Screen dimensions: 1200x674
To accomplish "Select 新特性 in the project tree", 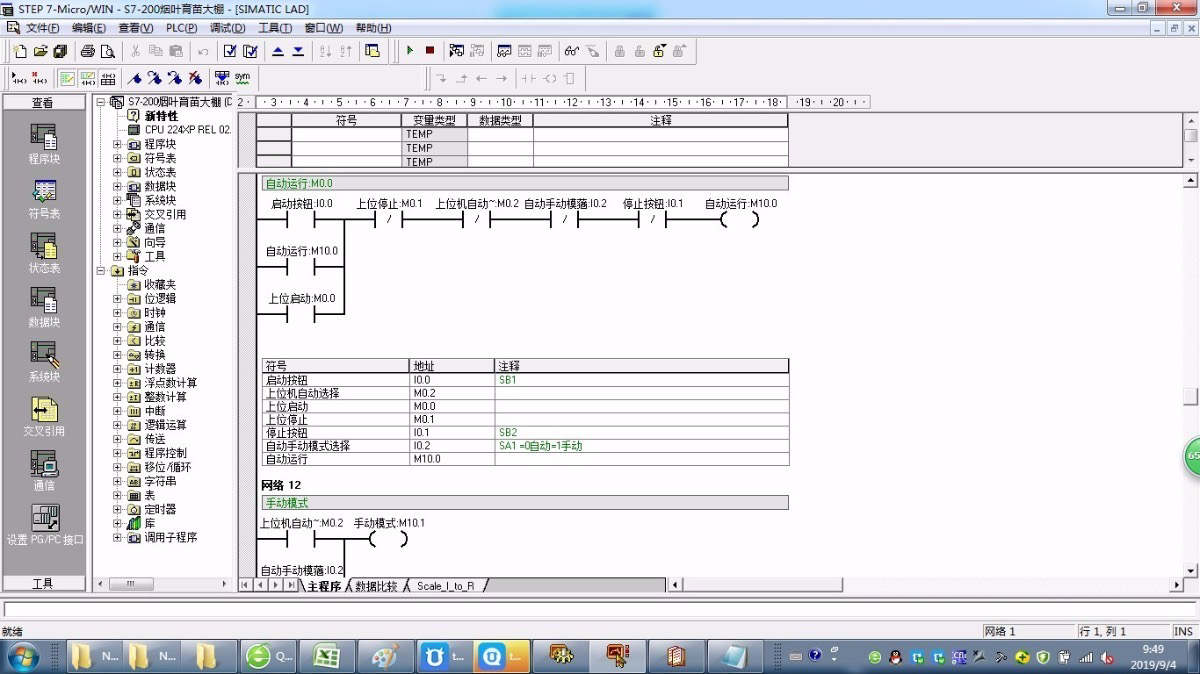I will pos(161,116).
